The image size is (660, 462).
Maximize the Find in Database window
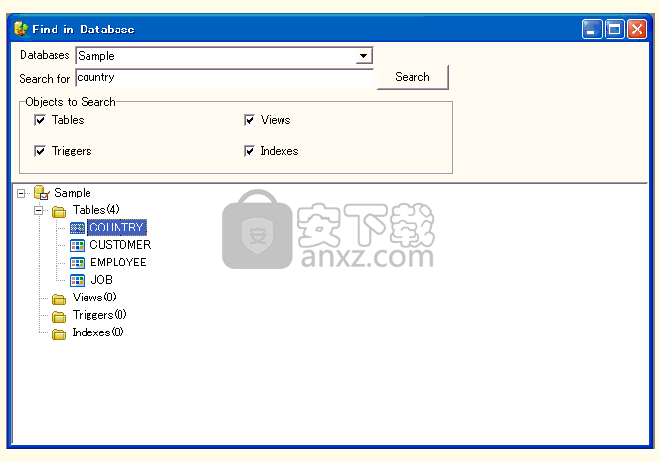tap(615, 29)
